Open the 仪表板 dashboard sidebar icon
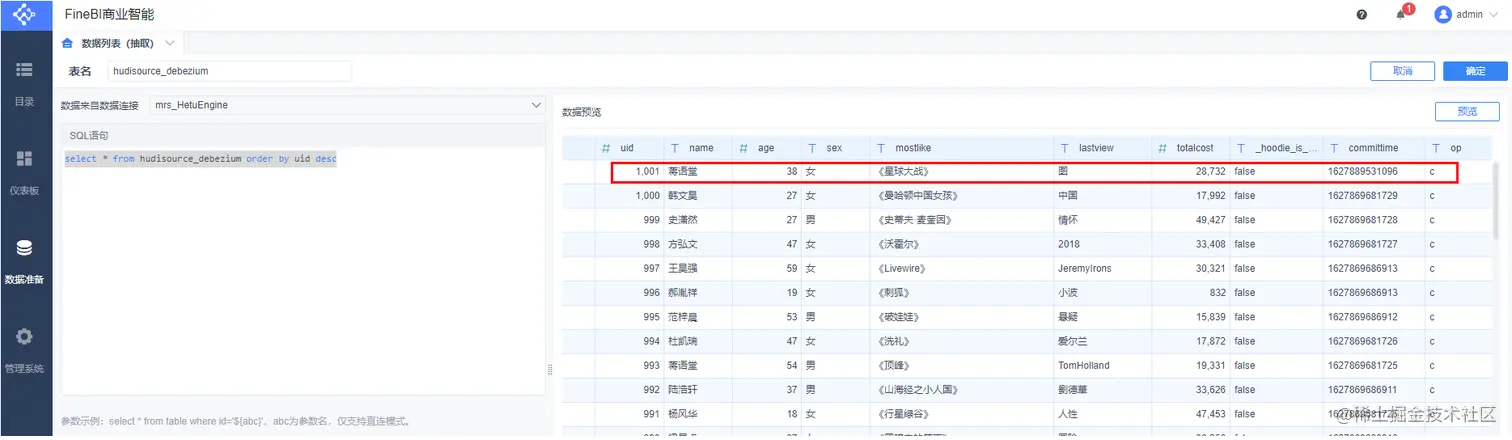The width and height of the screenshot is (1512, 440). click(25, 158)
